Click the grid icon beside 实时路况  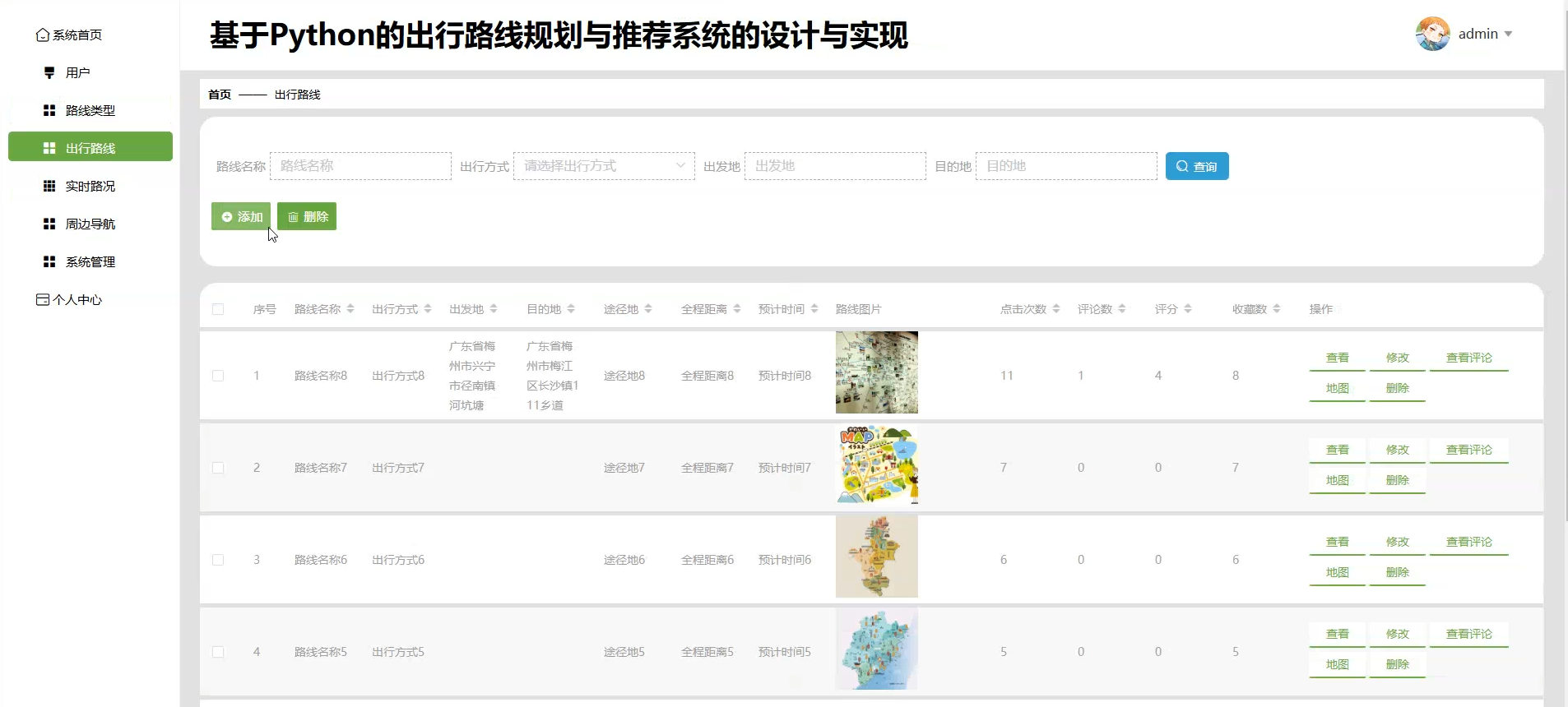point(49,187)
